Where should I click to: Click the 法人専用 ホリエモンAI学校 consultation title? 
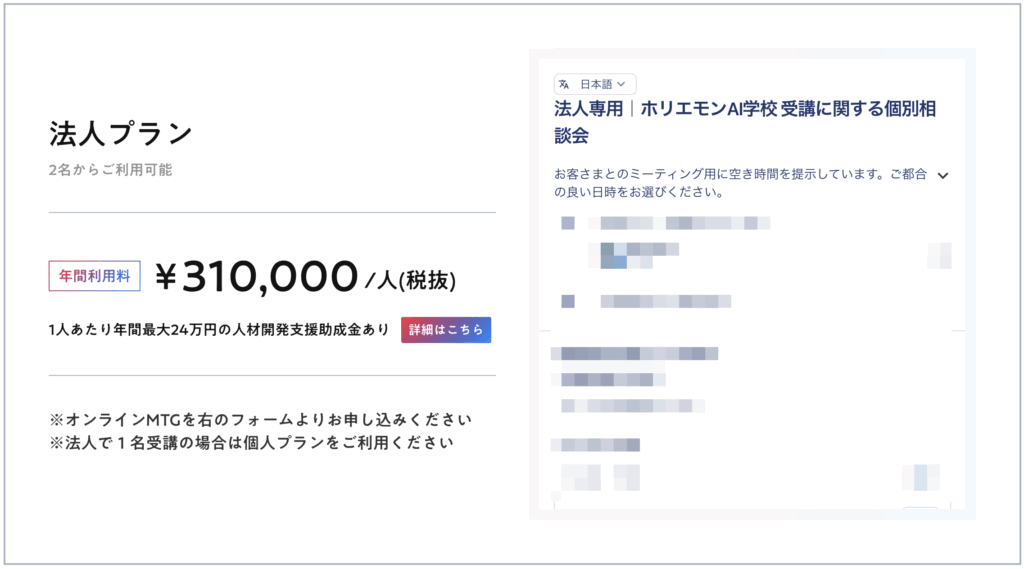click(x=744, y=121)
